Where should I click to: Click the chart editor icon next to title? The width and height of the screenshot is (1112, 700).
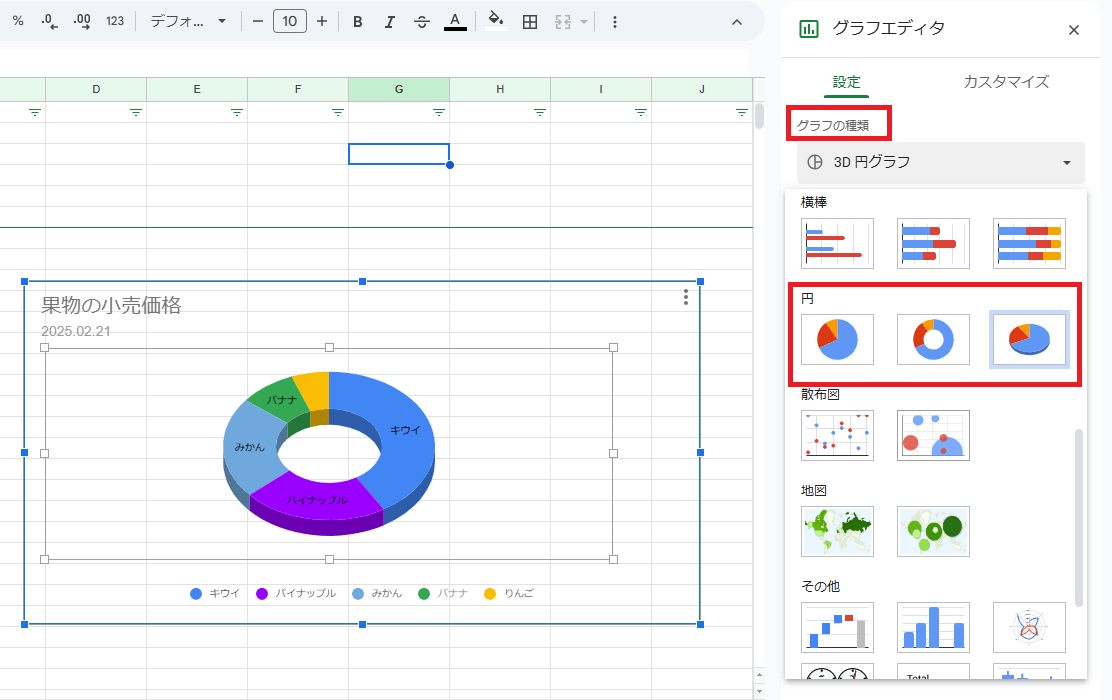[809, 29]
